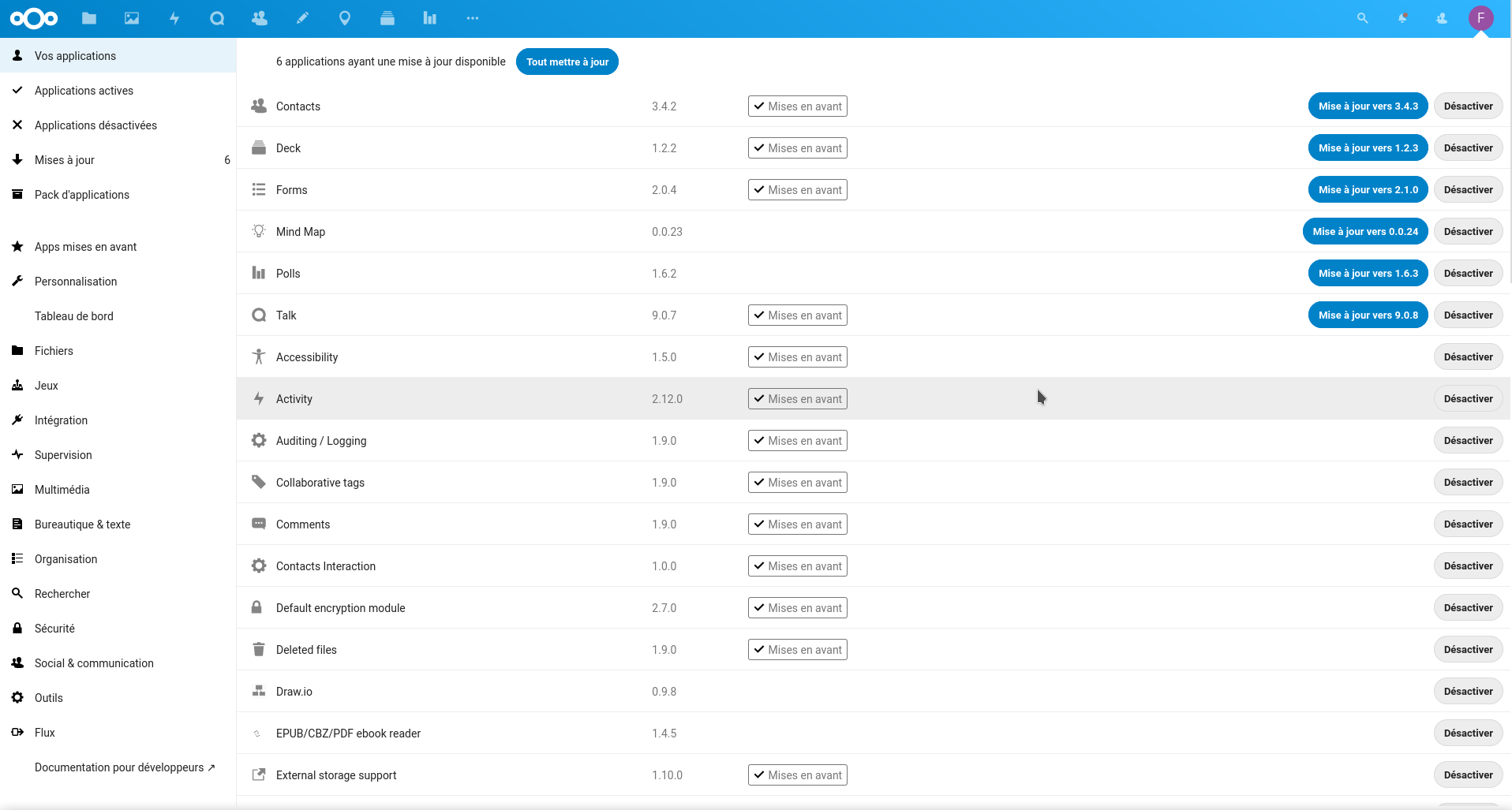Open the Personnalisation category
The height and width of the screenshot is (810, 1512).
(118, 282)
